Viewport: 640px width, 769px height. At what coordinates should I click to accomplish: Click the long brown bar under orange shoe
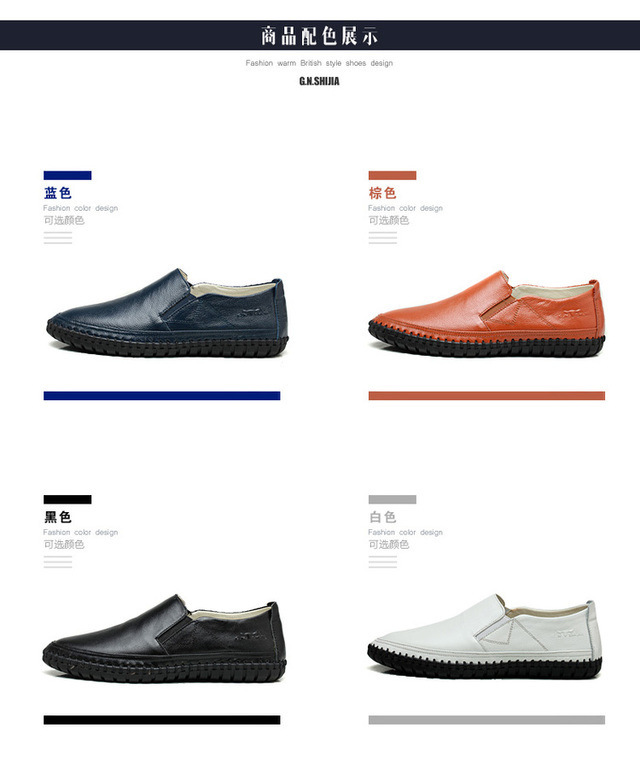click(x=486, y=396)
